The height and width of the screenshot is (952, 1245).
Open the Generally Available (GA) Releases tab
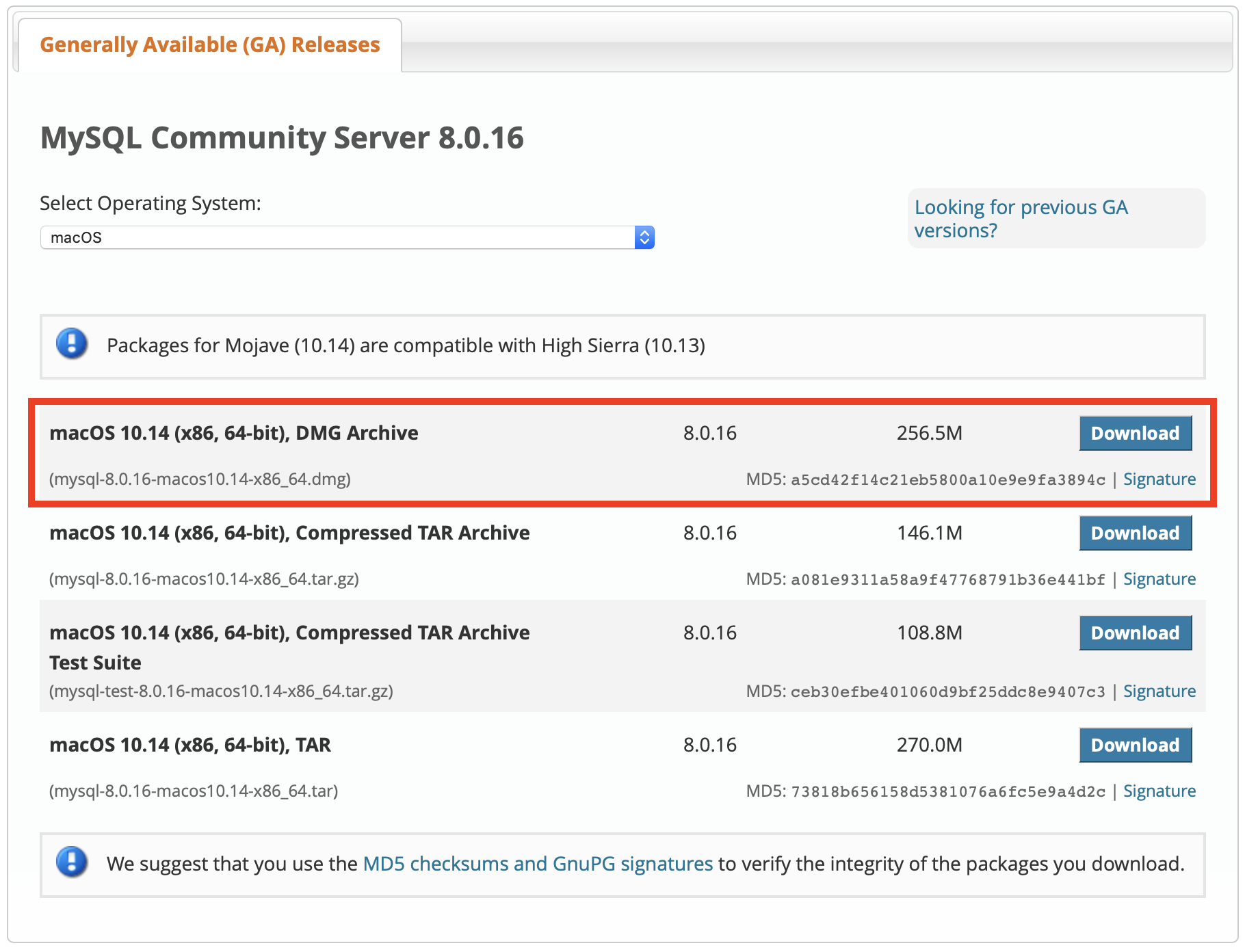(x=209, y=45)
